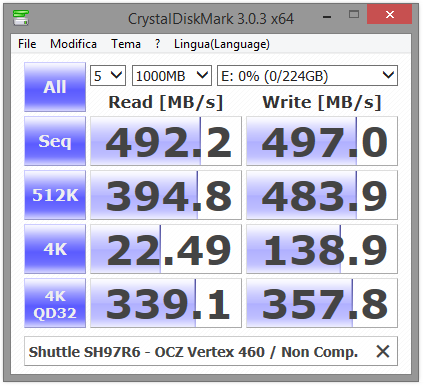Close the CrystalDiskMark window
Image resolution: width=425 pixels, height=389 pixels.
pyautogui.click(x=389, y=14)
